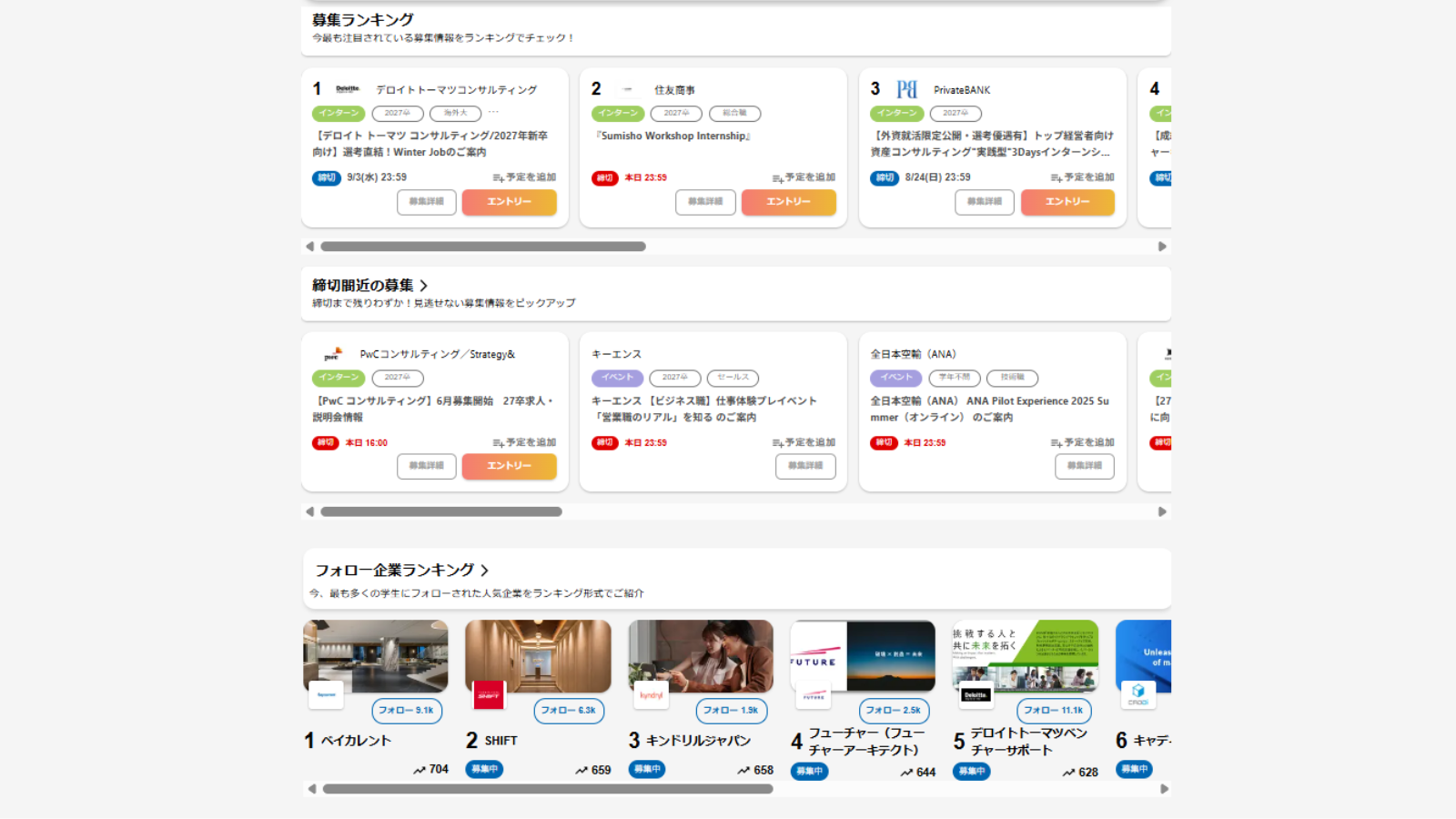Follow SHIFT with the フォロー 6.3k button
The width and height of the screenshot is (1456, 819).
(569, 711)
